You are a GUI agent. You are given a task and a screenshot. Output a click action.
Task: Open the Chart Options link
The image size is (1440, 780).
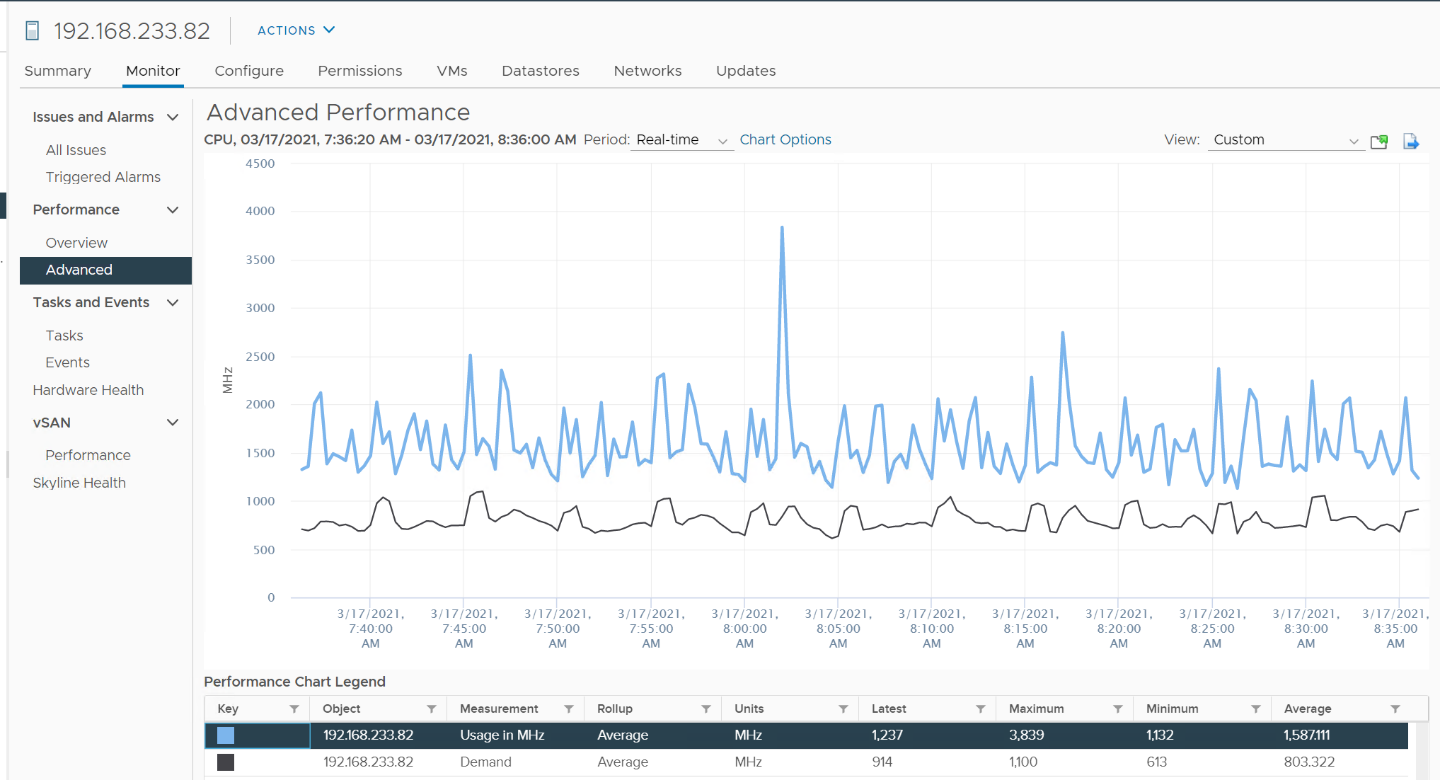click(x=785, y=140)
